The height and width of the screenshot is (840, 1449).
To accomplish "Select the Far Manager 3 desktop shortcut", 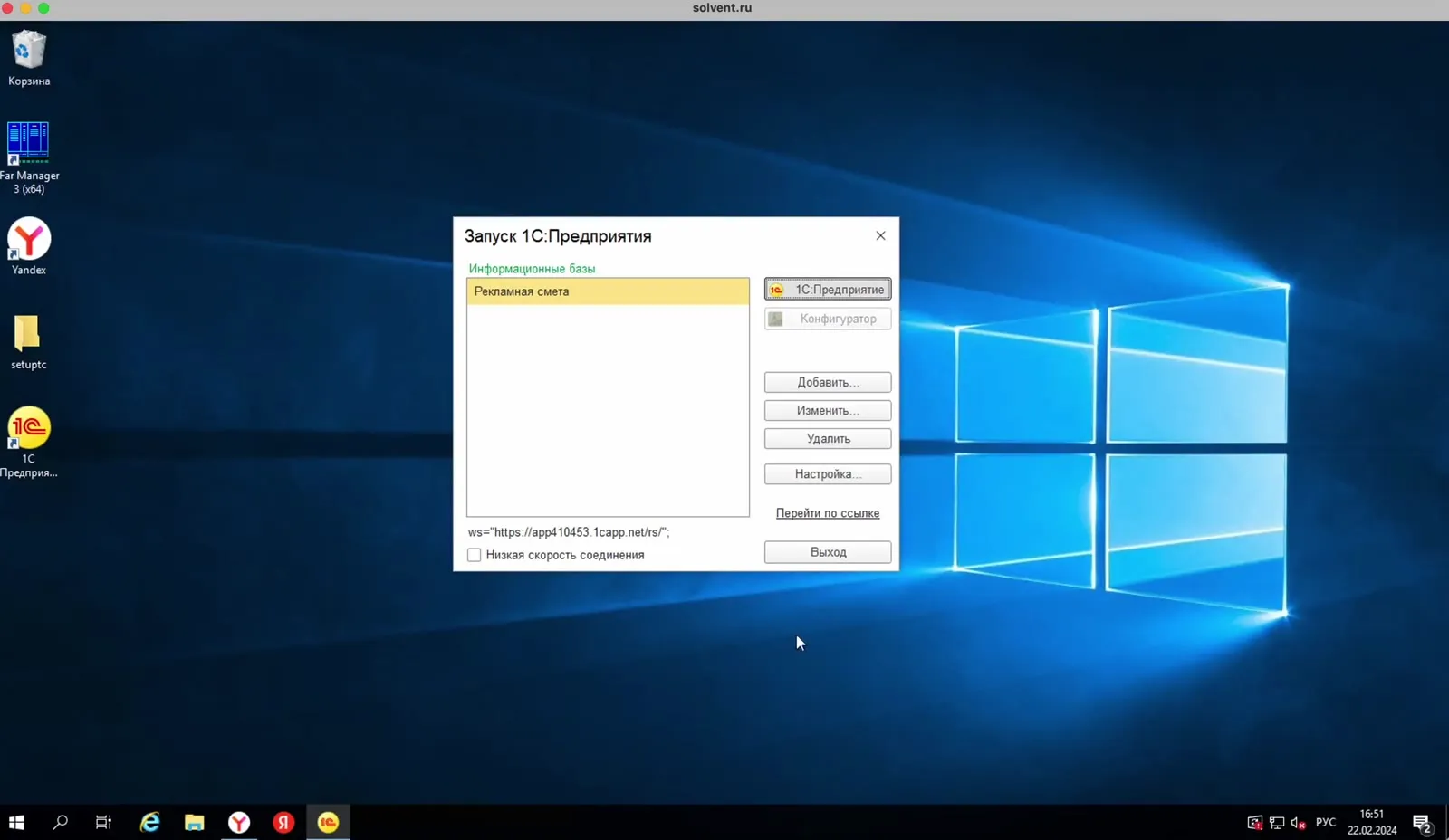I will pyautogui.click(x=29, y=157).
